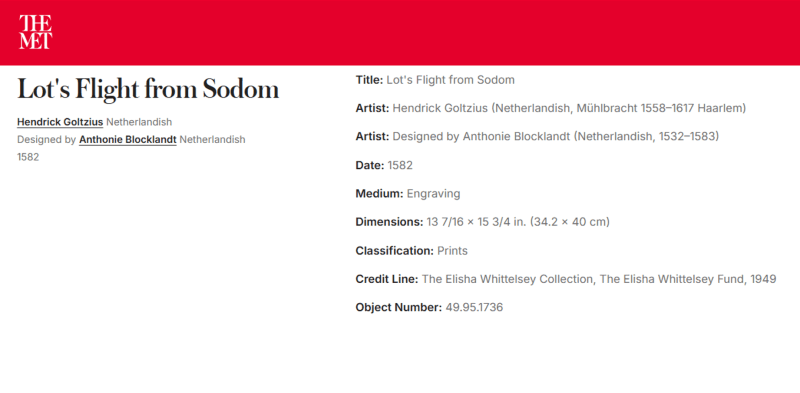Viewport: 800px width, 393px height.
Task: Select the Hendrick Goltzius Mühlbracht artist detail line
Action: click(x=551, y=109)
